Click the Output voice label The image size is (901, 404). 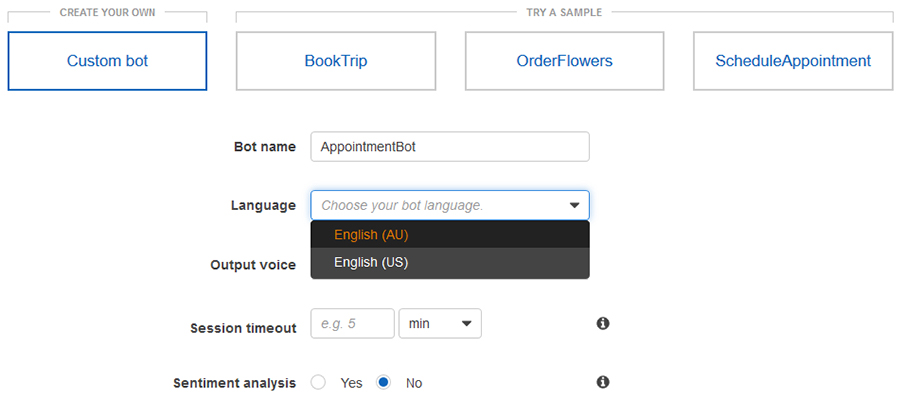point(252,265)
